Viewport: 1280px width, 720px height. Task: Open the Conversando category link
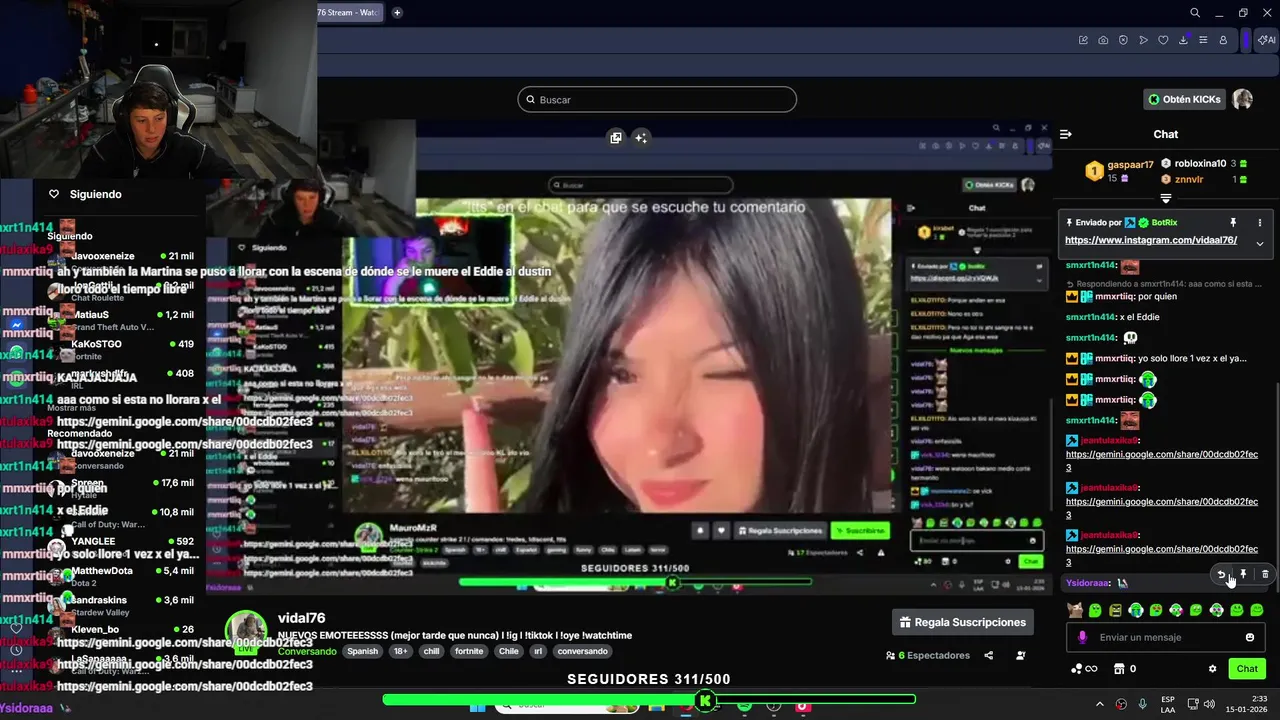tap(307, 651)
